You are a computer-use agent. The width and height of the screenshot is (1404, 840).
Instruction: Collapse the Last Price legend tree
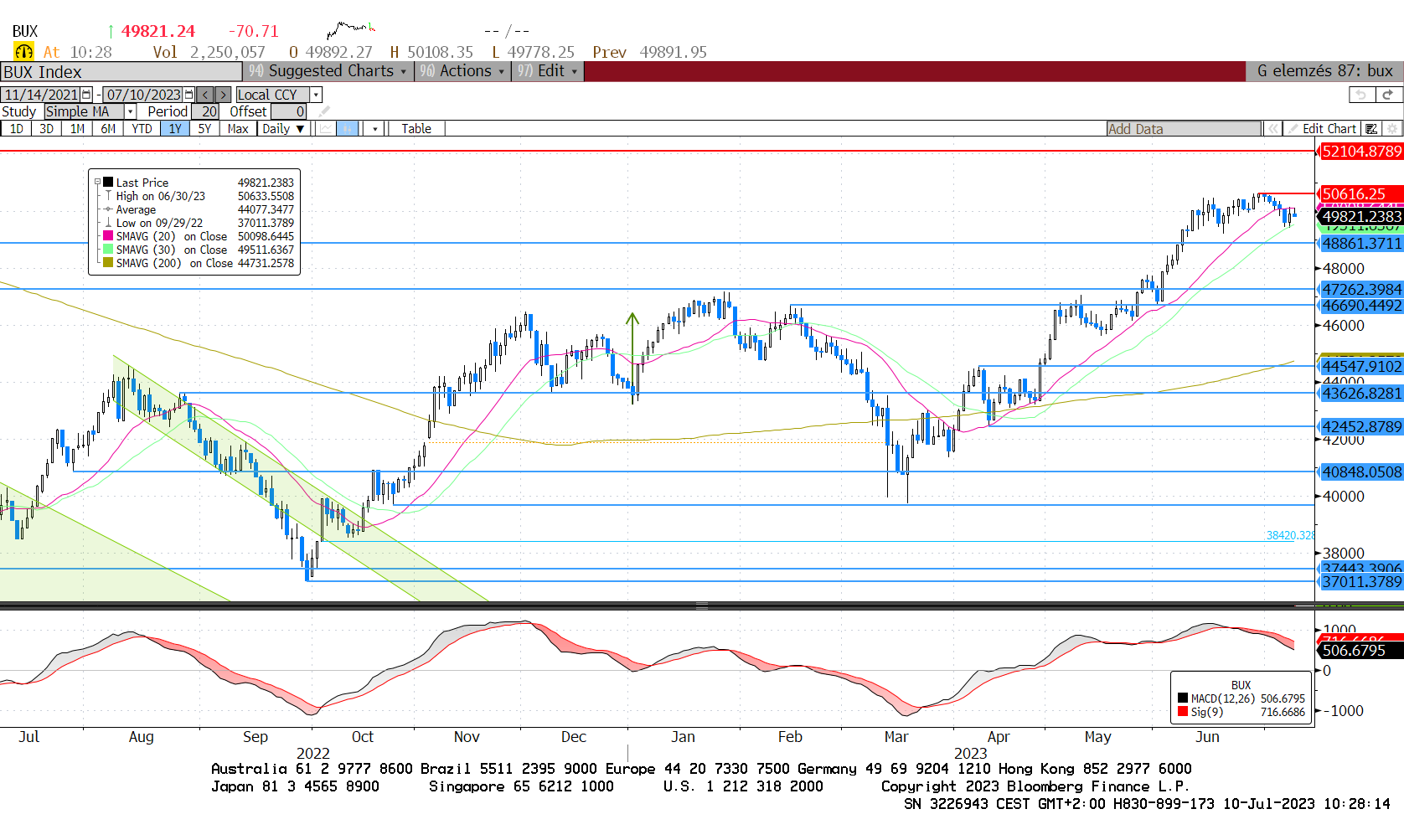97,183
